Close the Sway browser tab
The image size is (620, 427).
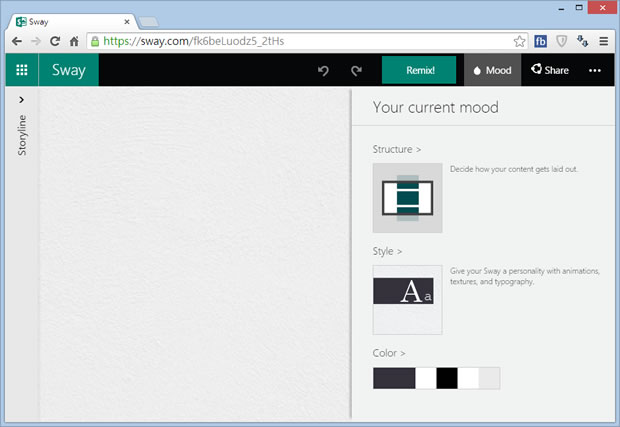click(127, 22)
